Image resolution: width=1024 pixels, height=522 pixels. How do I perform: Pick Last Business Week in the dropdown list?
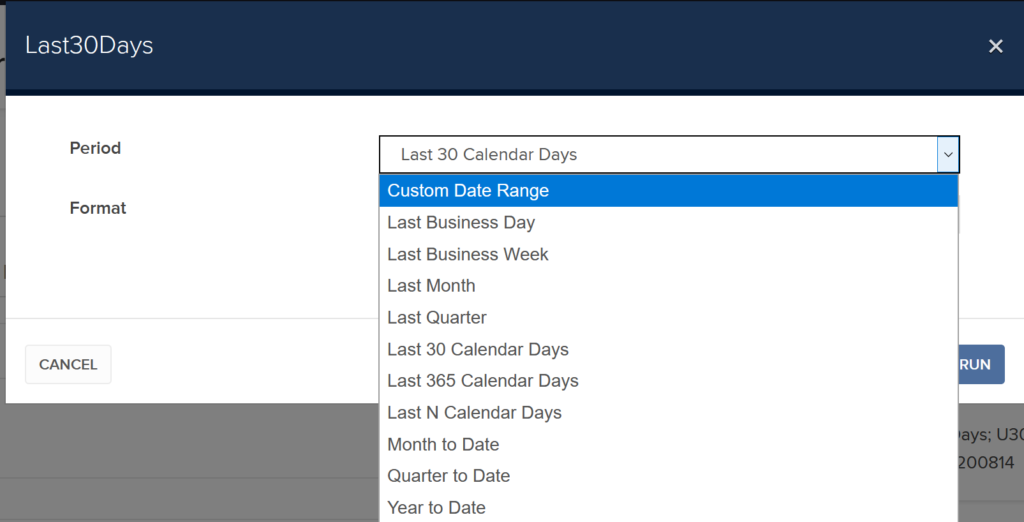(x=669, y=254)
